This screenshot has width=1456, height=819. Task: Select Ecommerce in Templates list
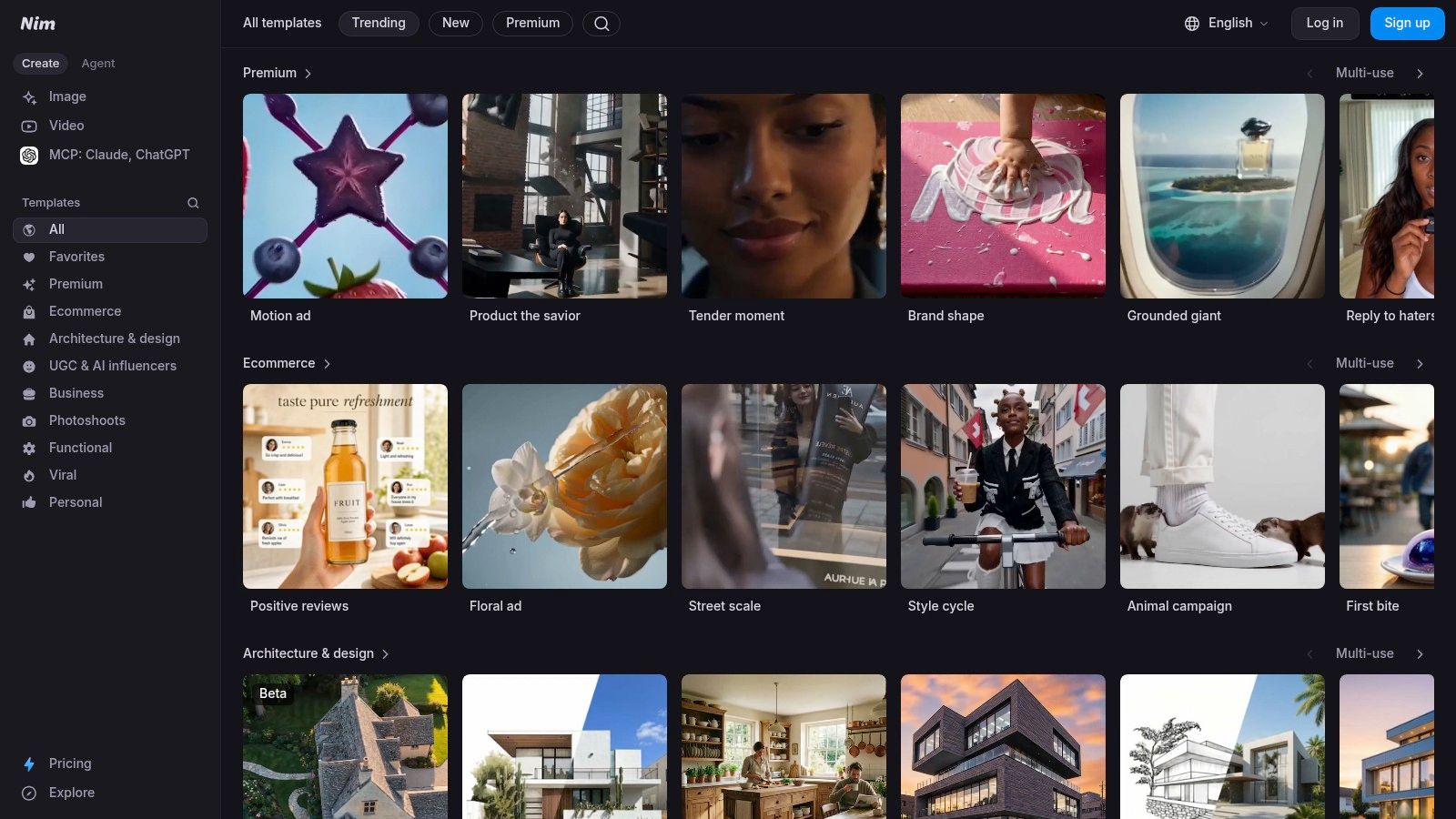[x=110, y=312]
